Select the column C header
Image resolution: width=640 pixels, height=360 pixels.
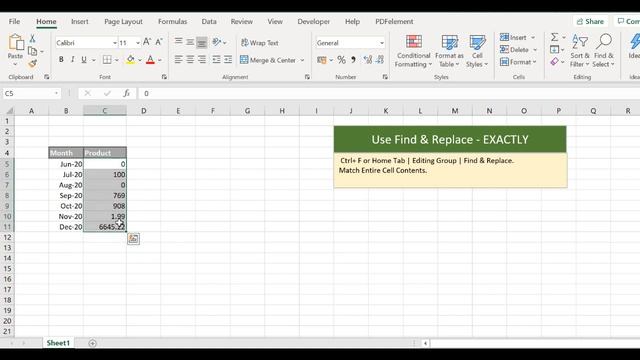pos(105,111)
